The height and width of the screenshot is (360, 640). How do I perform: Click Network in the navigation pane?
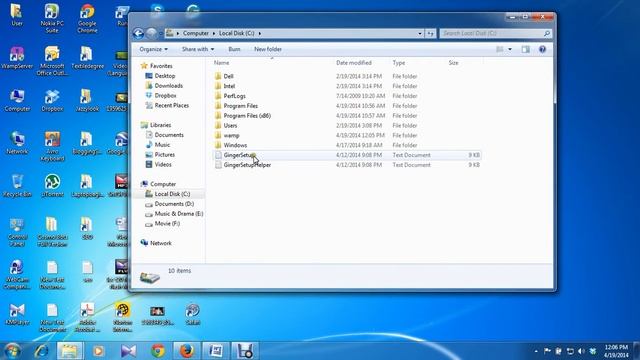tap(161, 243)
